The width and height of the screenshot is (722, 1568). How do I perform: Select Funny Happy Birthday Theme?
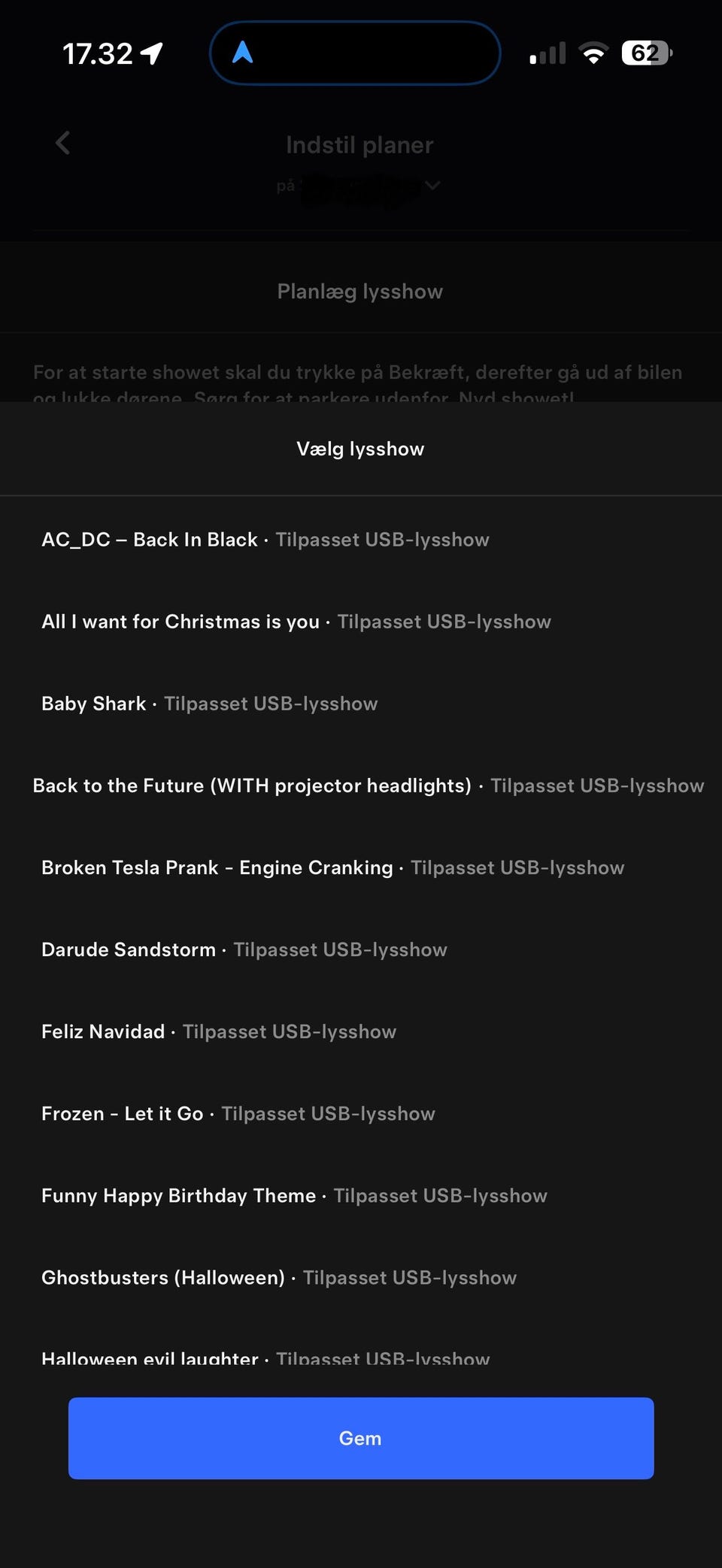click(294, 1195)
